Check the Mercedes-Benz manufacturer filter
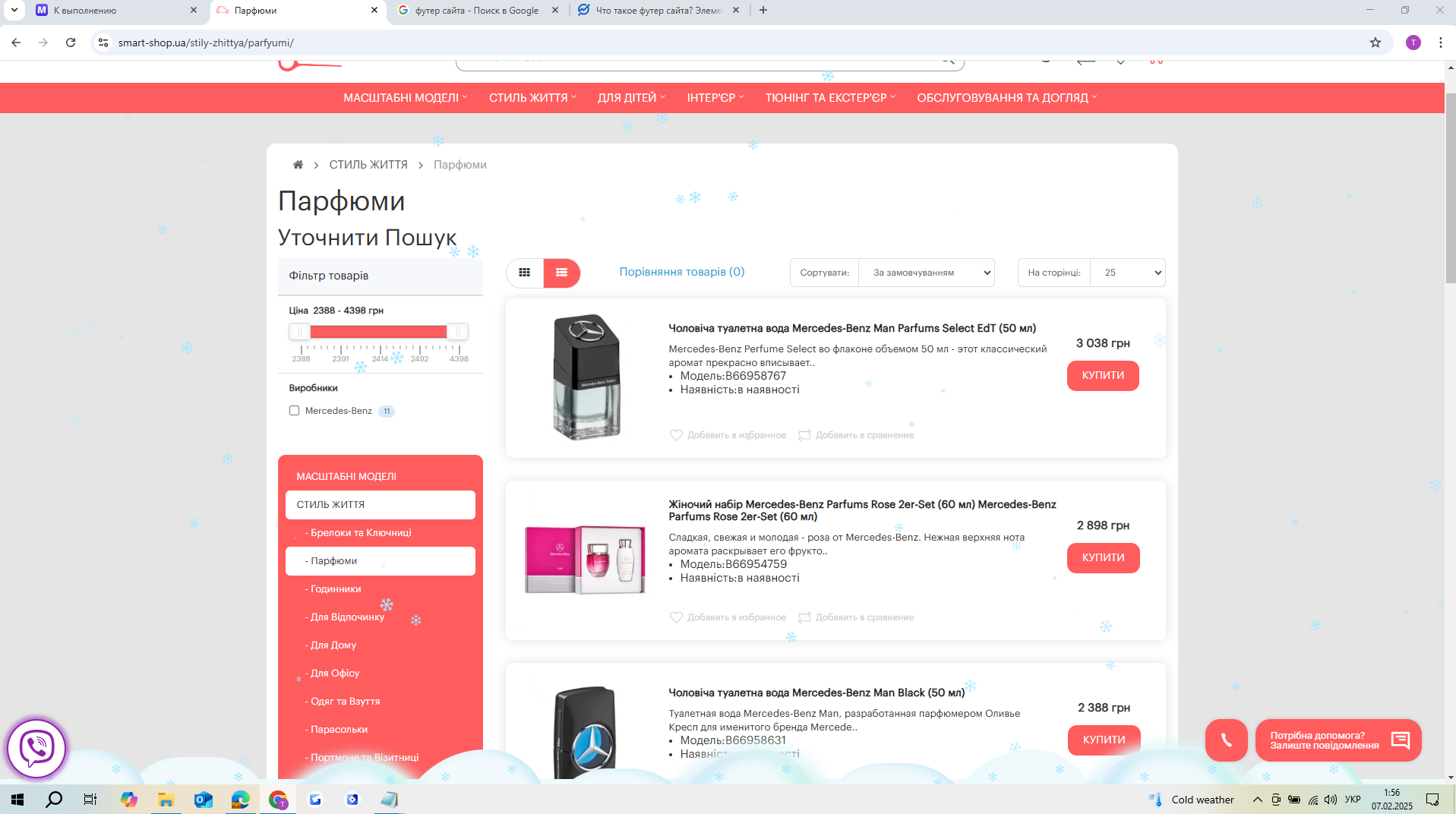The image size is (1456, 814). 294,411
